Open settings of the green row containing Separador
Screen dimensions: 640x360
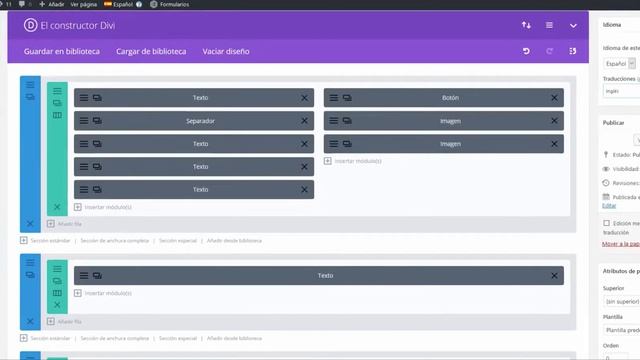click(x=57, y=91)
